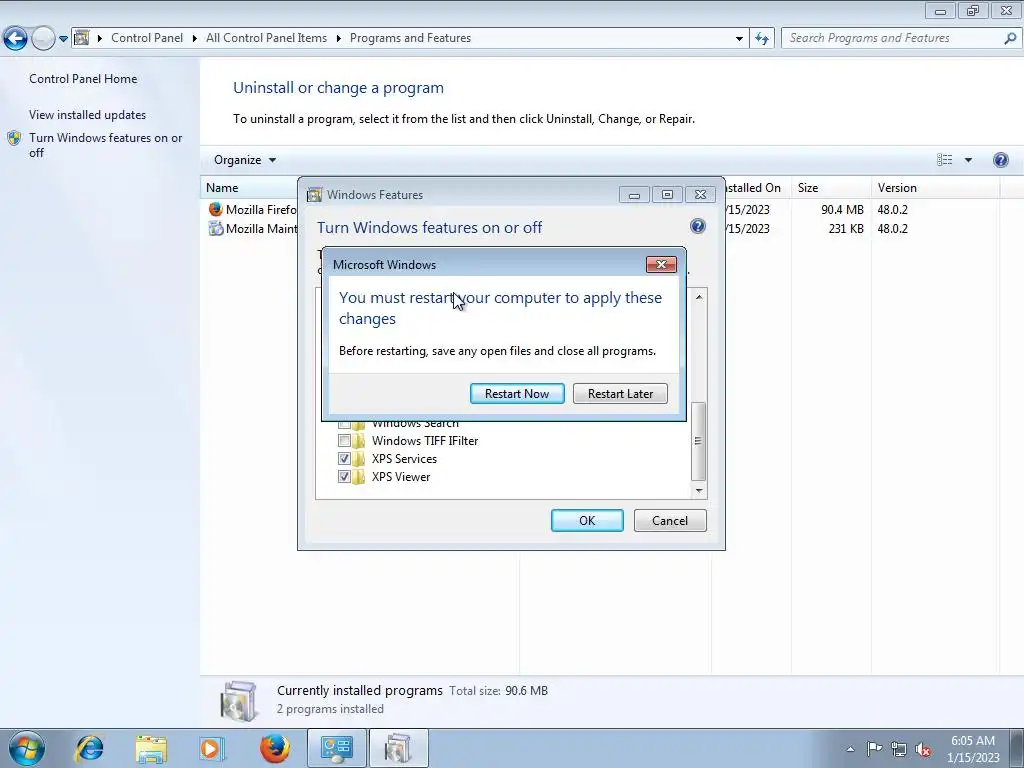Expand the view options dropdown arrow
The image size is (1024, 768).
[x=968, y=160]
